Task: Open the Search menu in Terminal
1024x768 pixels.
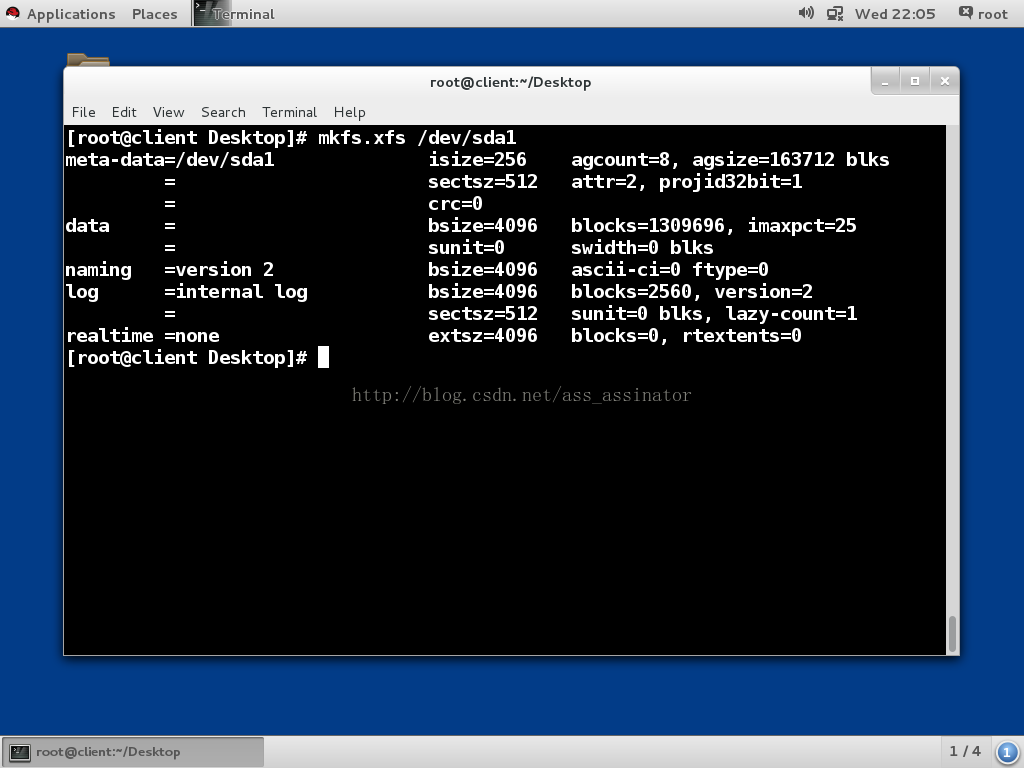Action: (x=223, y=112)
